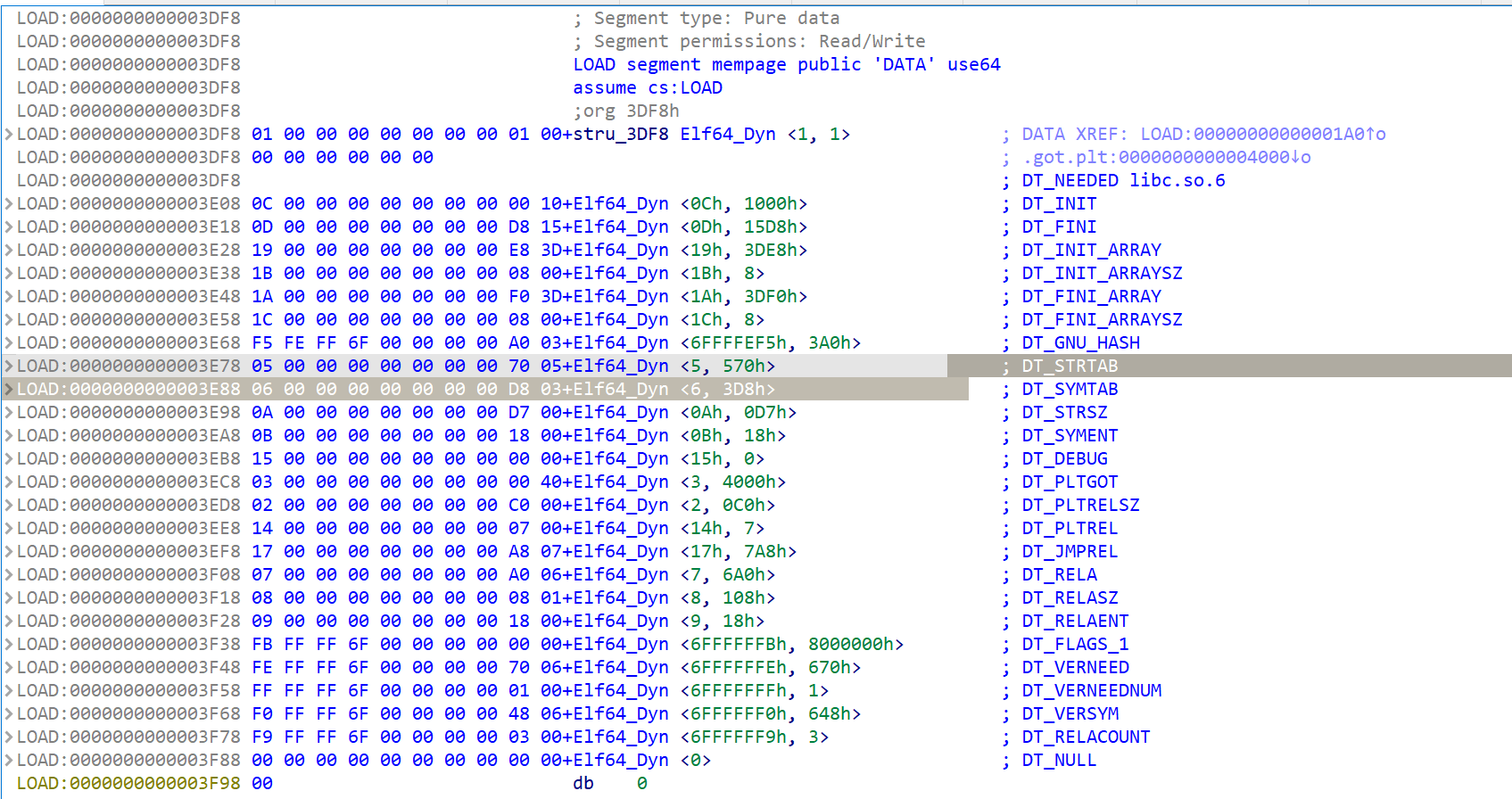Expand the collapsed row at 3E18 DT_FINI
The height and width of the screenshot is (799, 1512).
pyautogui.click(x=9, y=227)
